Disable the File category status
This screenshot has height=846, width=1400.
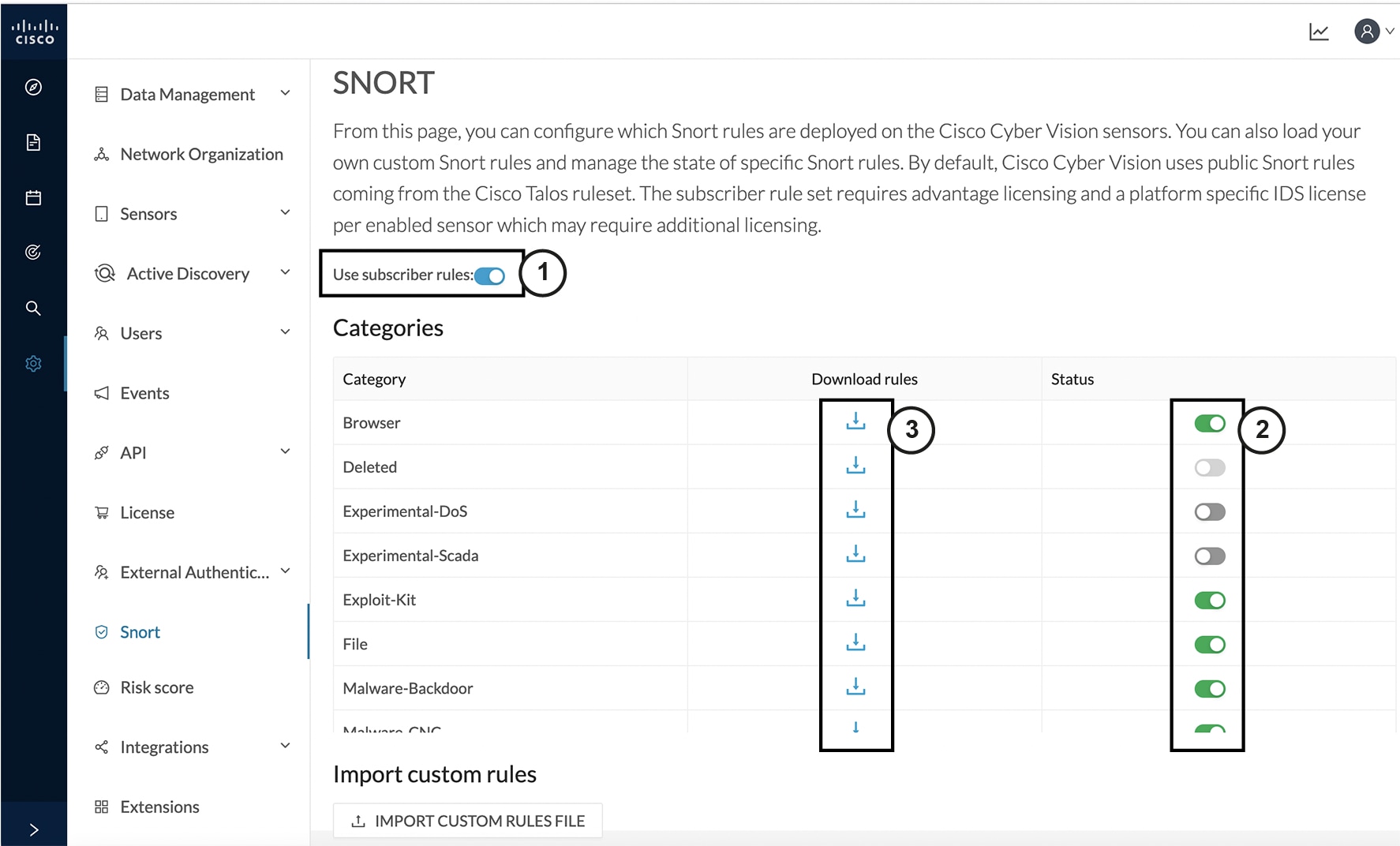[1209, 645]
